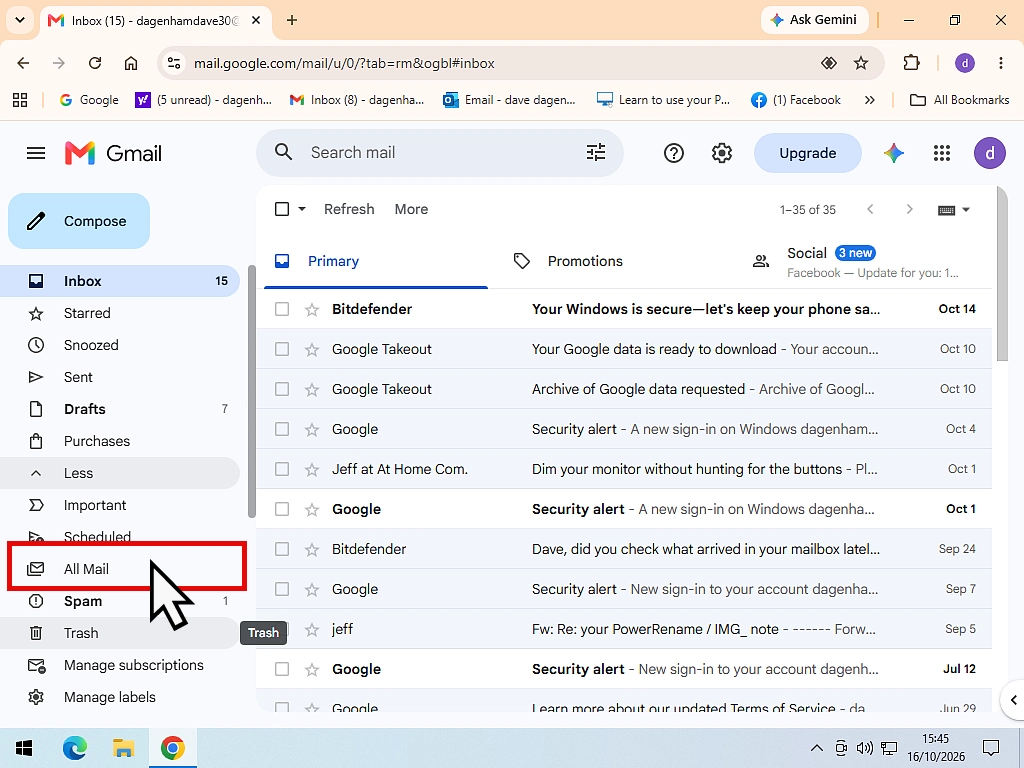Open the select dropdown arrow next to select-all checkbox
This screenshot has width=1024, height=768.
point(302,210)
